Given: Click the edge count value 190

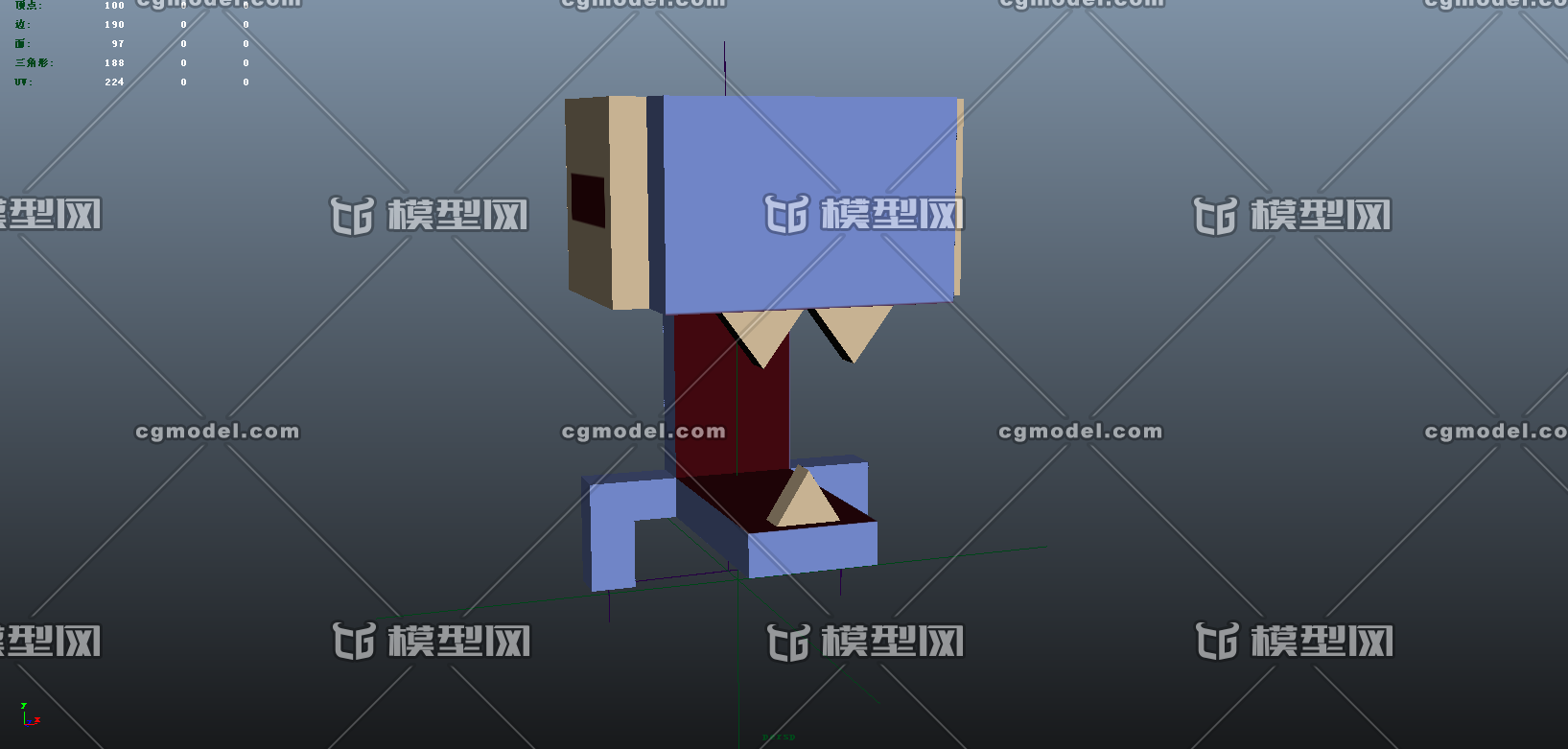Looking at the screenshot, I should [114, 25].
